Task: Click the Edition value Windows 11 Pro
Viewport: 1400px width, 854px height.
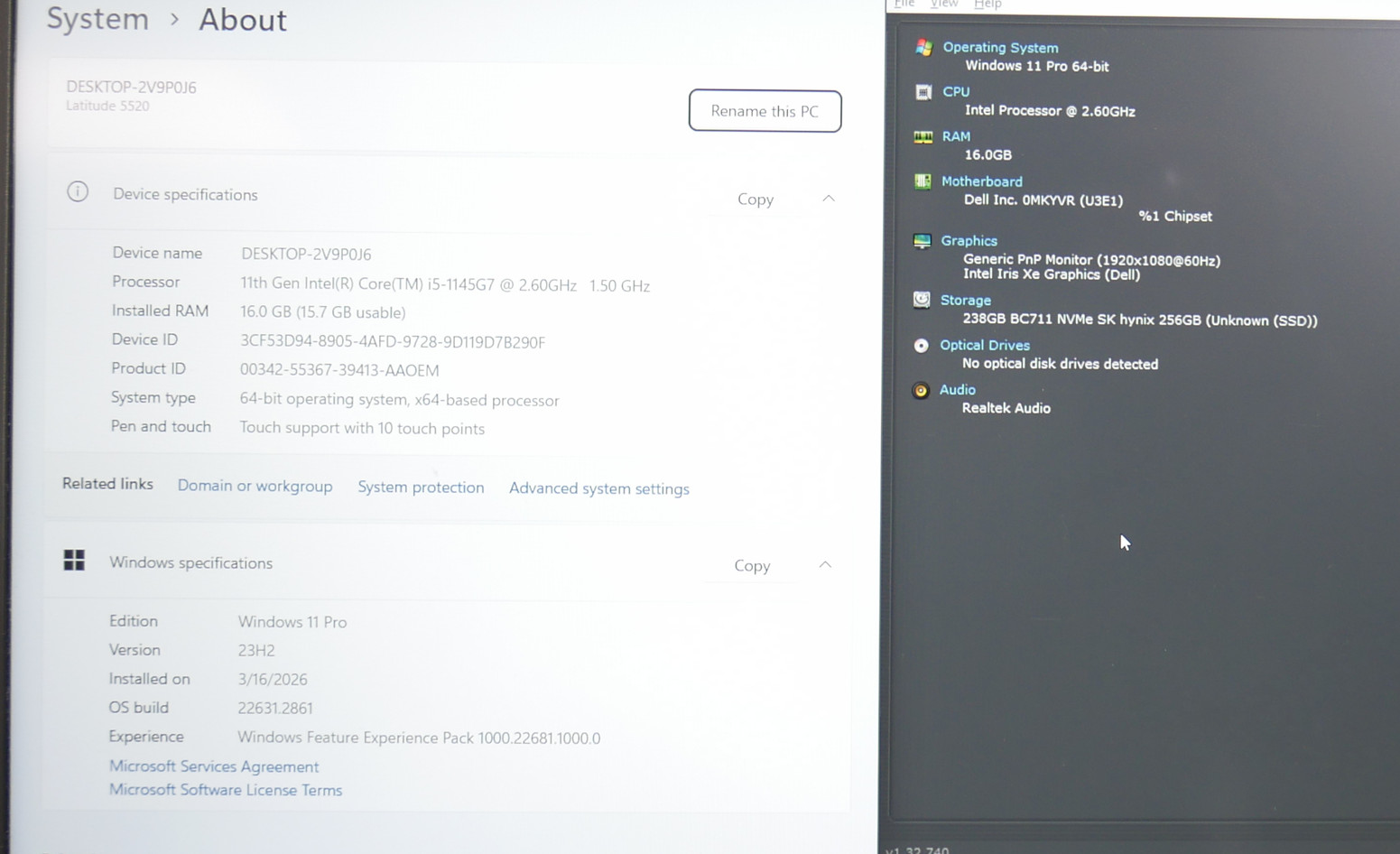Action: point(292,622)
